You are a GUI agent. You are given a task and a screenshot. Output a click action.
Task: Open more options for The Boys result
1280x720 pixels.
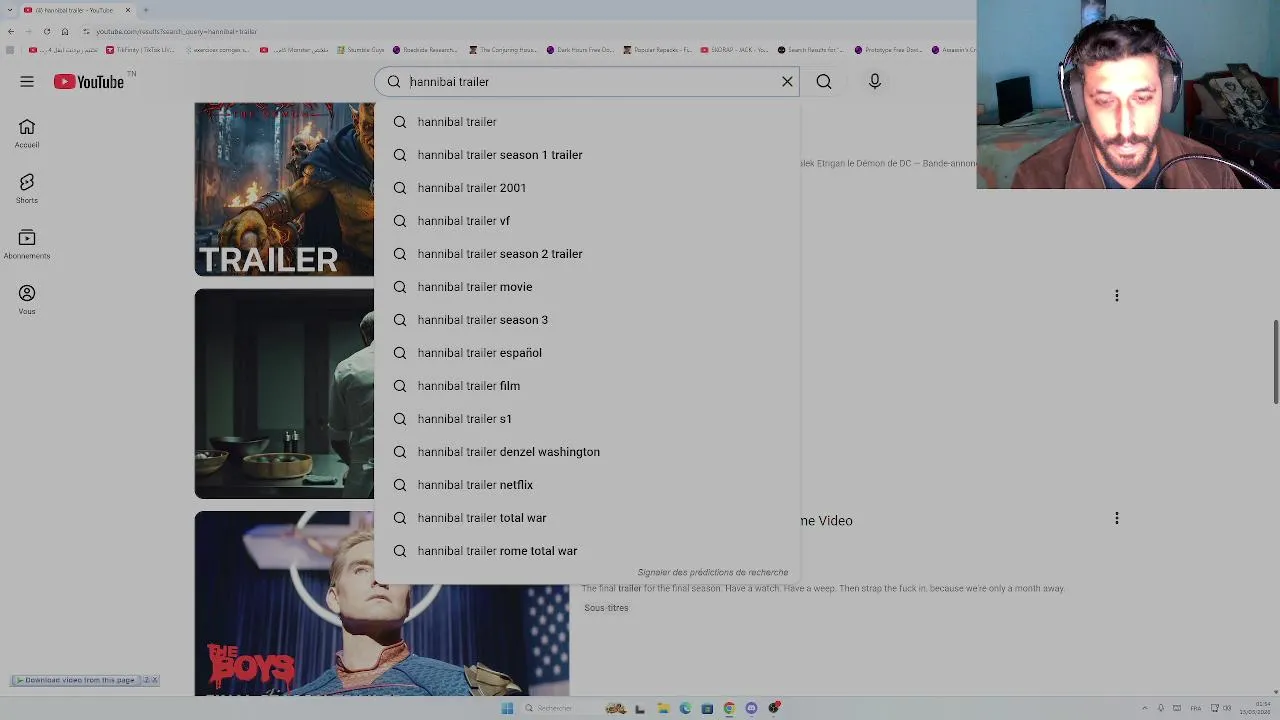pos(1117,518)
